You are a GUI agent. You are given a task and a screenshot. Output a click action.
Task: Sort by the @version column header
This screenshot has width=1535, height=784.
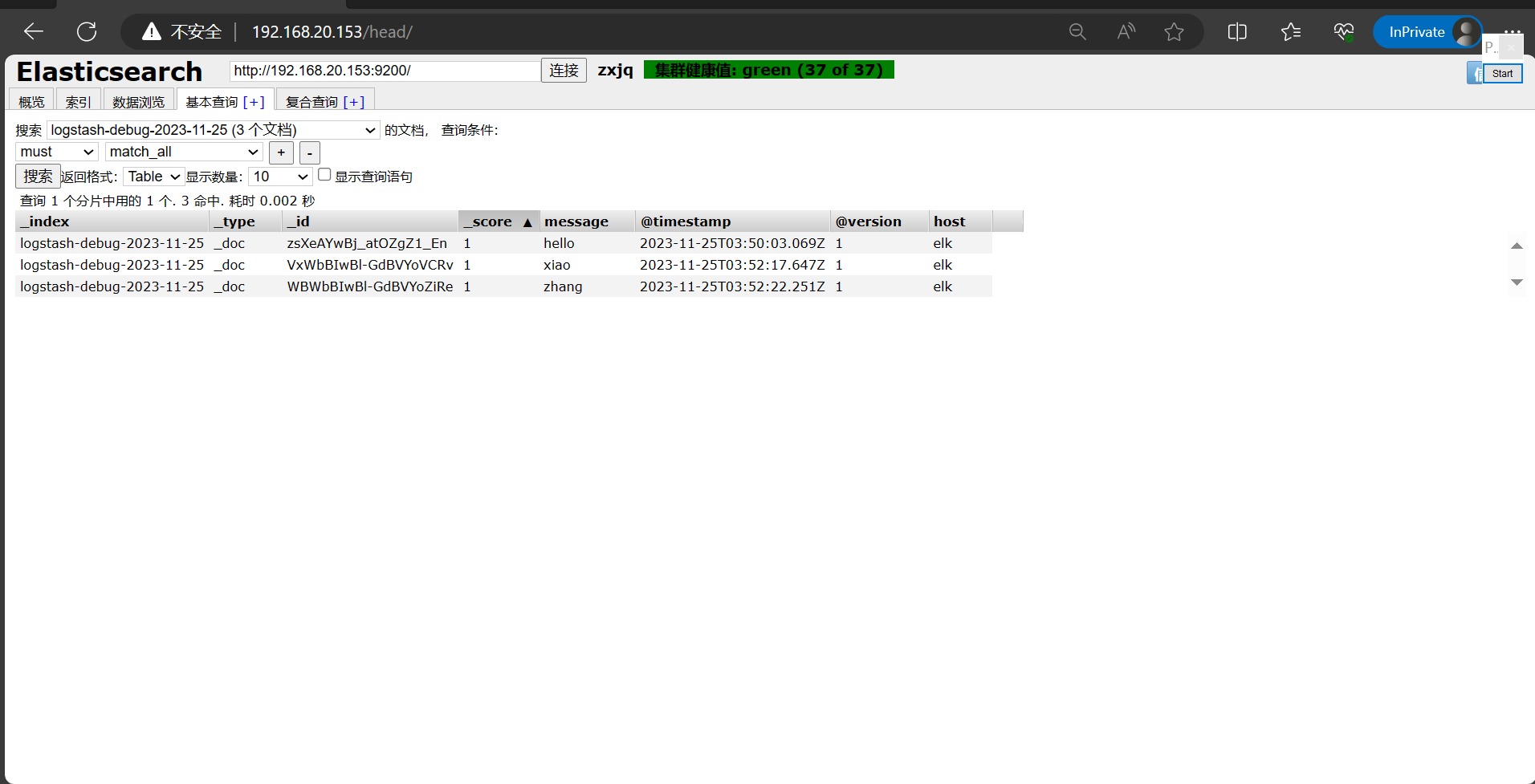point(878,221)
